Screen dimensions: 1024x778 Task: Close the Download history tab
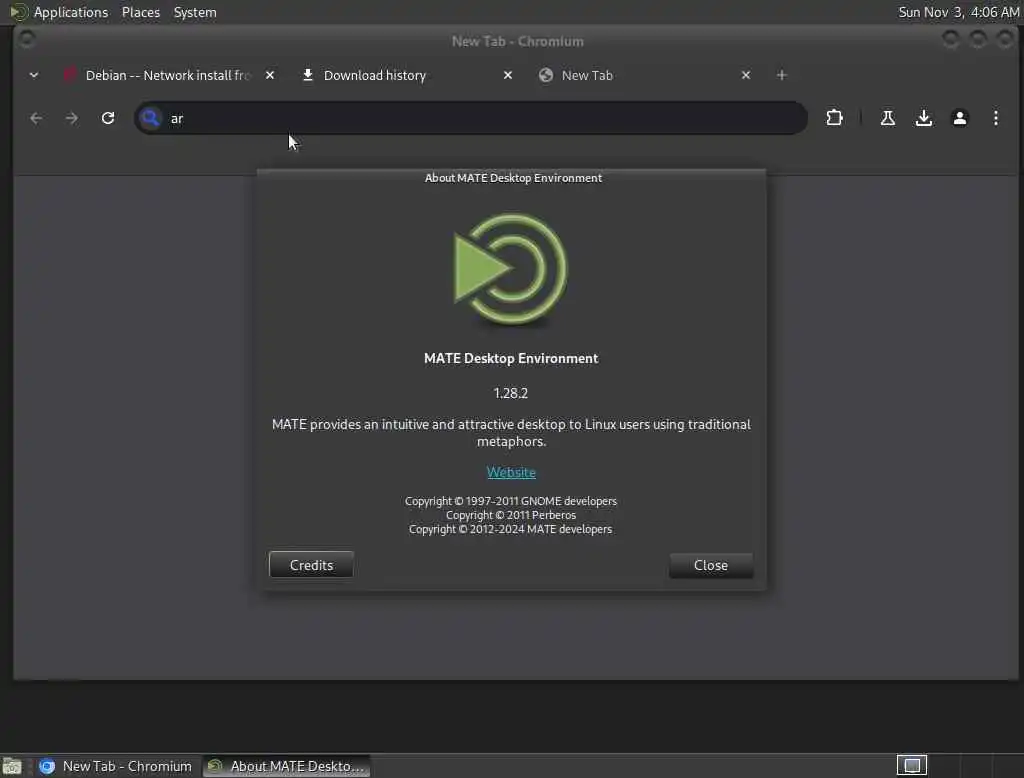coord(507,75)
